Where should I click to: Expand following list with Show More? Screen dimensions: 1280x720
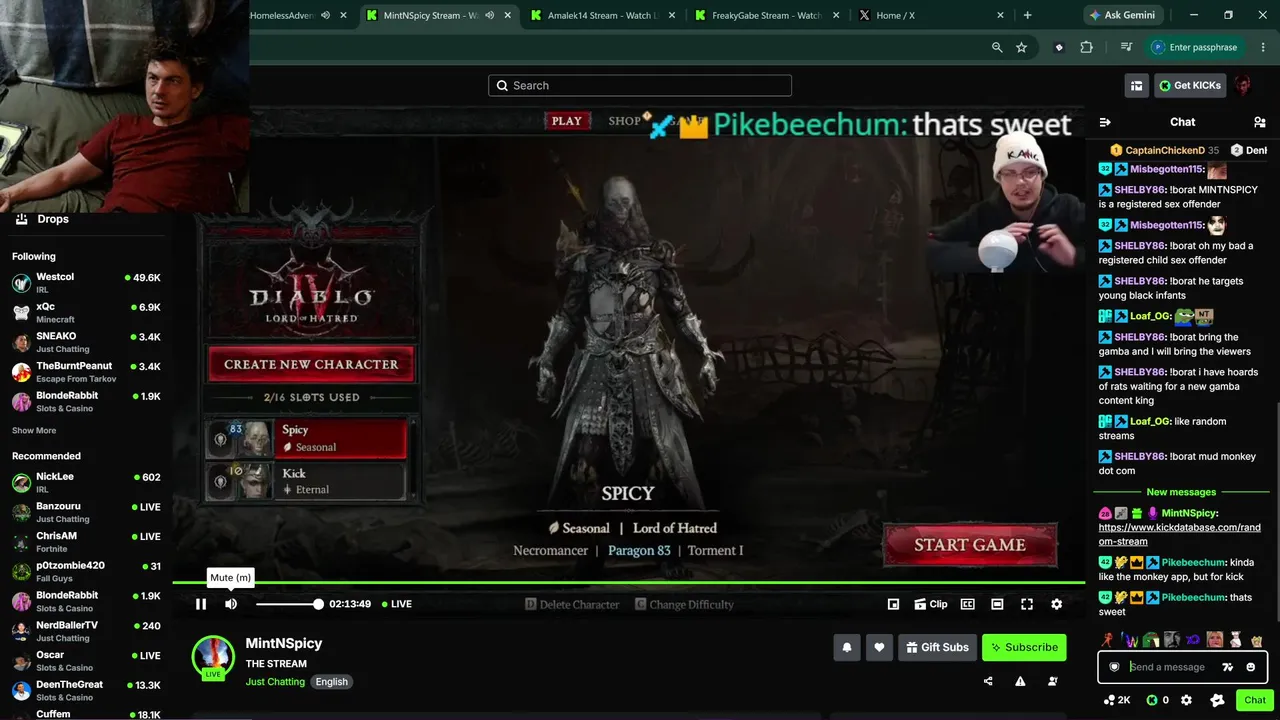(34, 431)
